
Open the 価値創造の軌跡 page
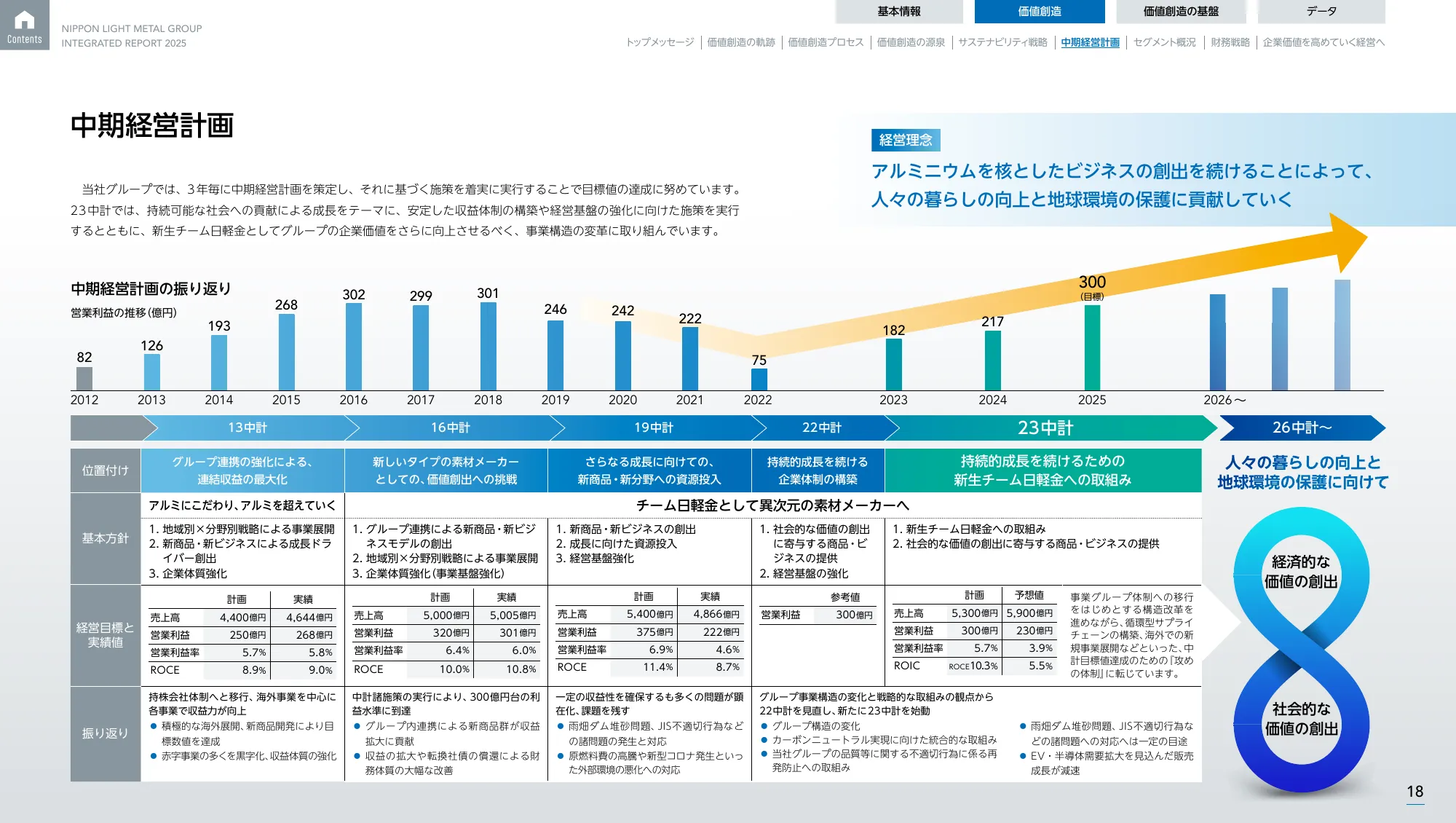pos(740,43)
